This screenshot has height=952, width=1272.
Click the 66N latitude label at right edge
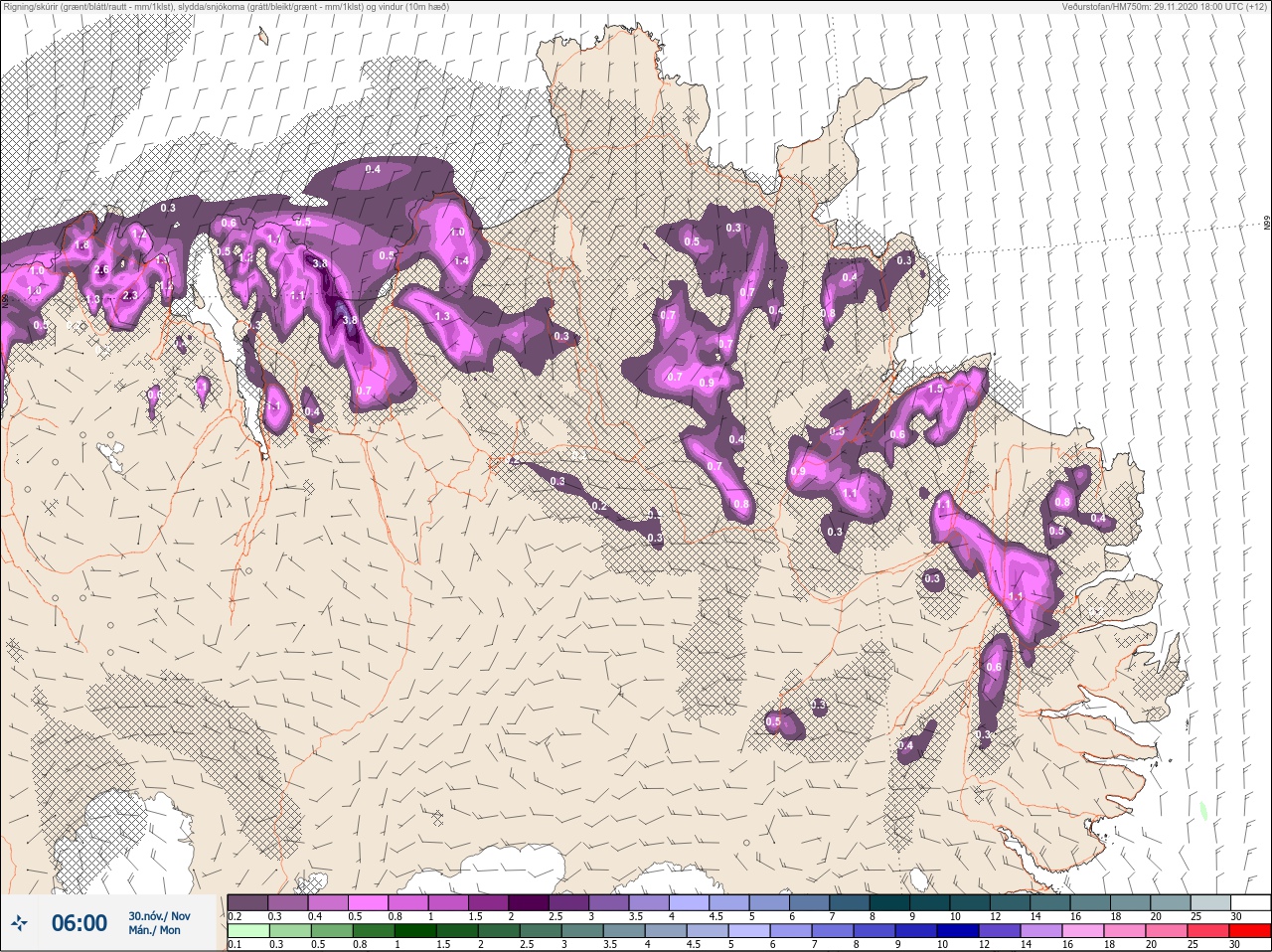click(x=1267, y=225)
